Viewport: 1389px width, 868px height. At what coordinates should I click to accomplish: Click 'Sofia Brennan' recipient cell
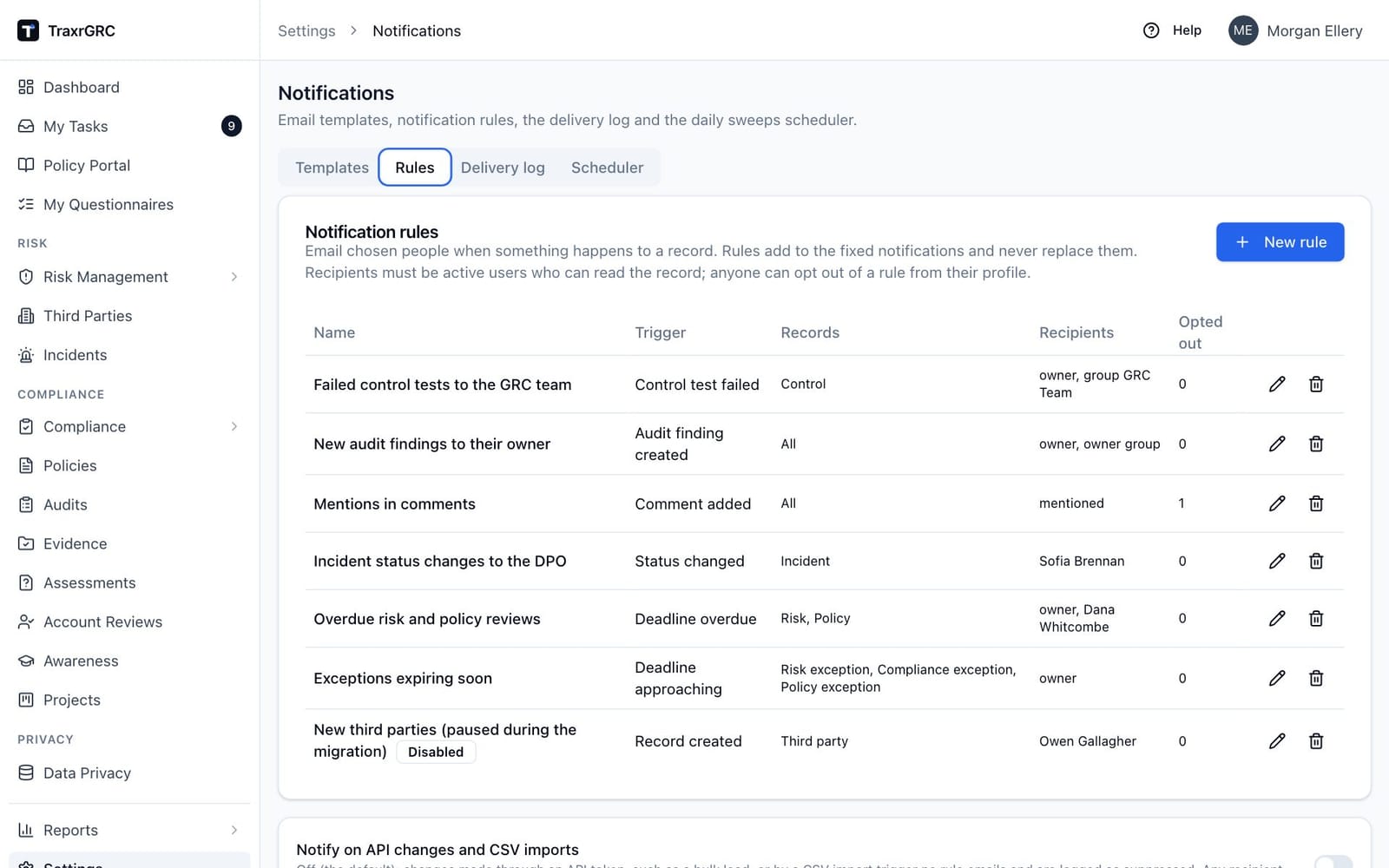pos(1082,561)
